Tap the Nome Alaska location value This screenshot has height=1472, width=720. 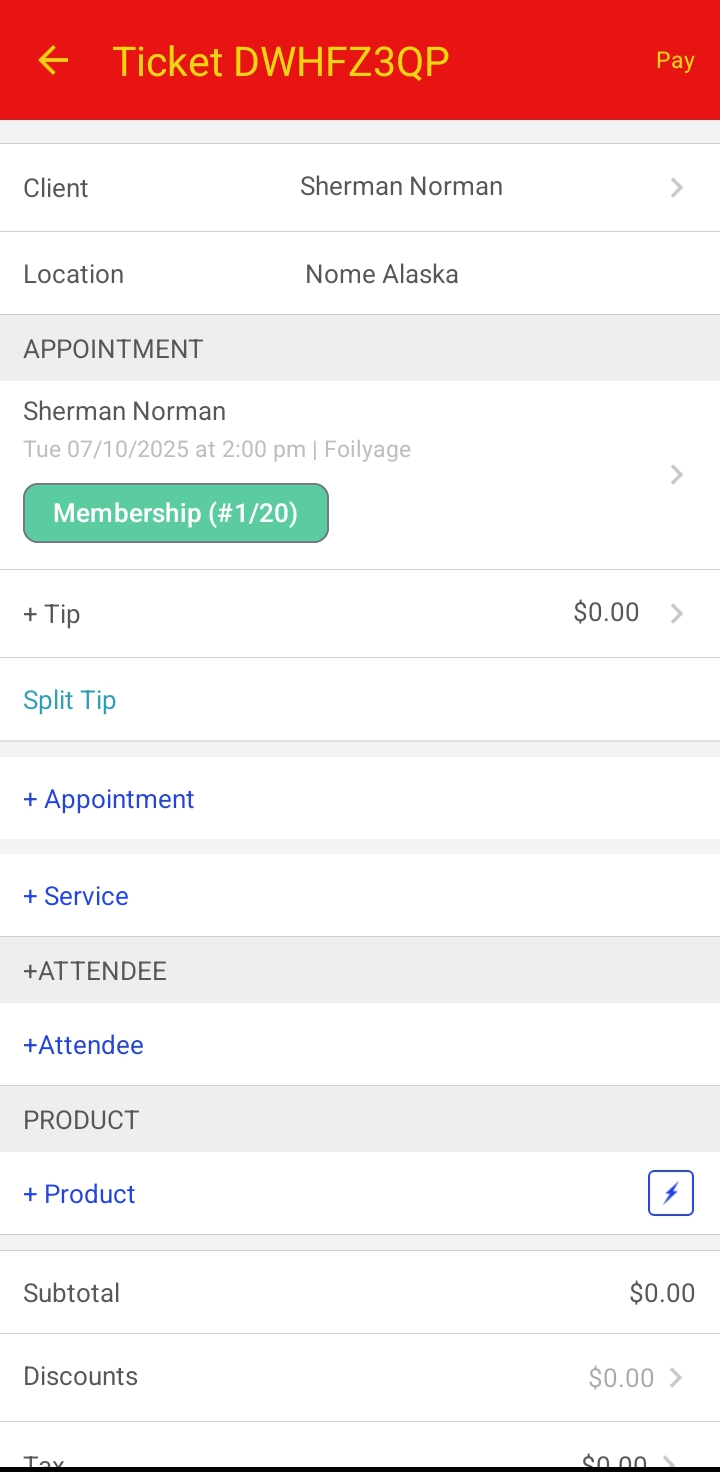(382, 274)
